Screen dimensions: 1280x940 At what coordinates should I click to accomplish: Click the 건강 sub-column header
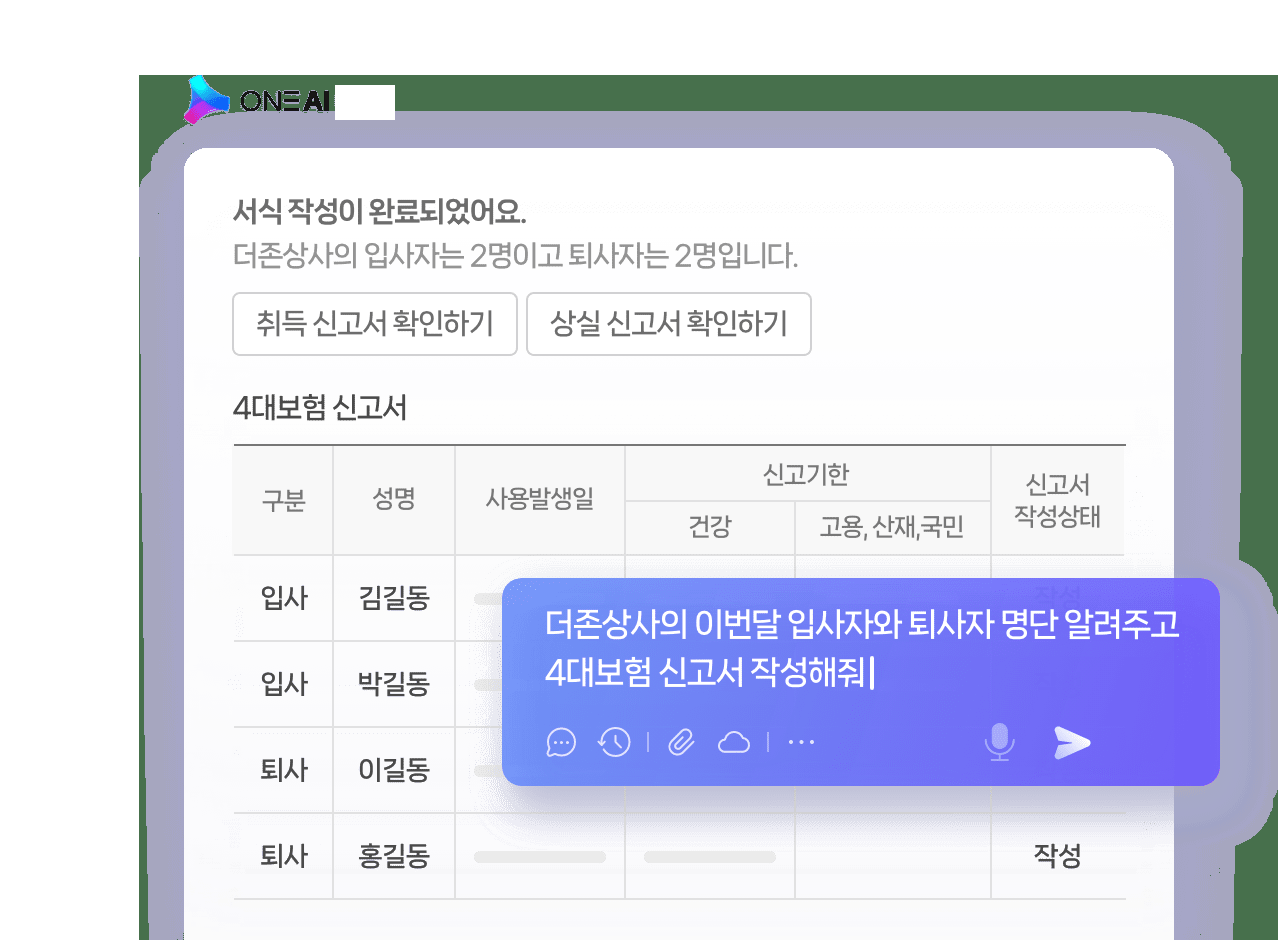710,527
